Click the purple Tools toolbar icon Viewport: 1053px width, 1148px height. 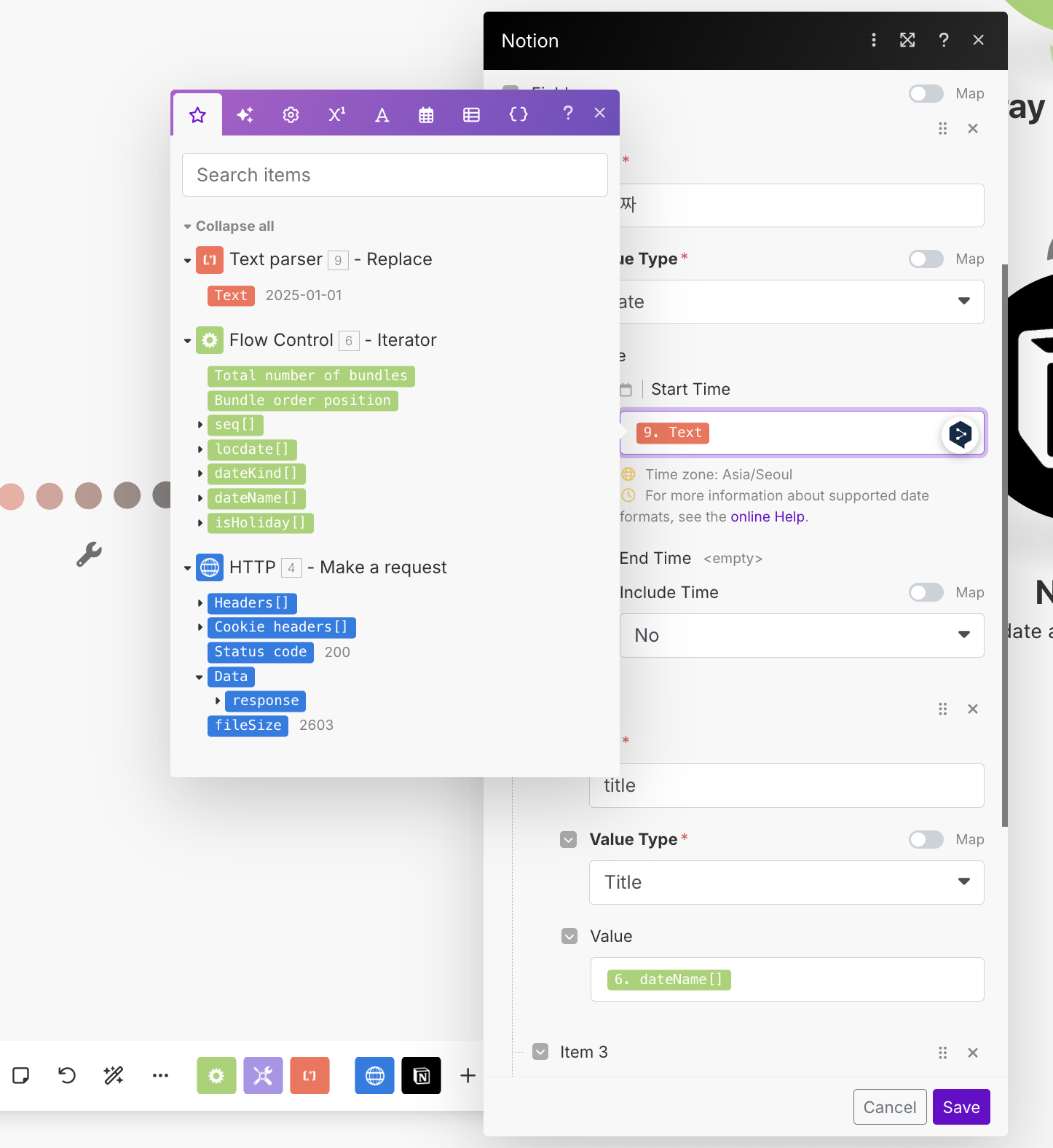263,1076
